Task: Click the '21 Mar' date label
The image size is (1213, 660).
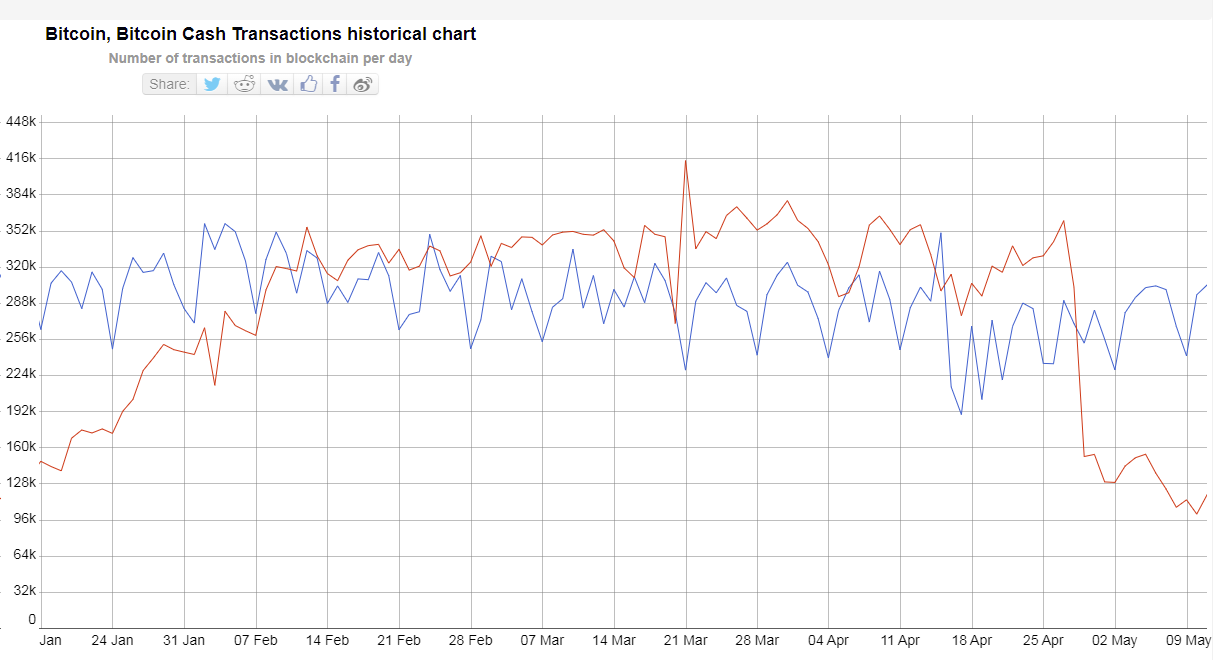Action: click(x=686, y=640)
